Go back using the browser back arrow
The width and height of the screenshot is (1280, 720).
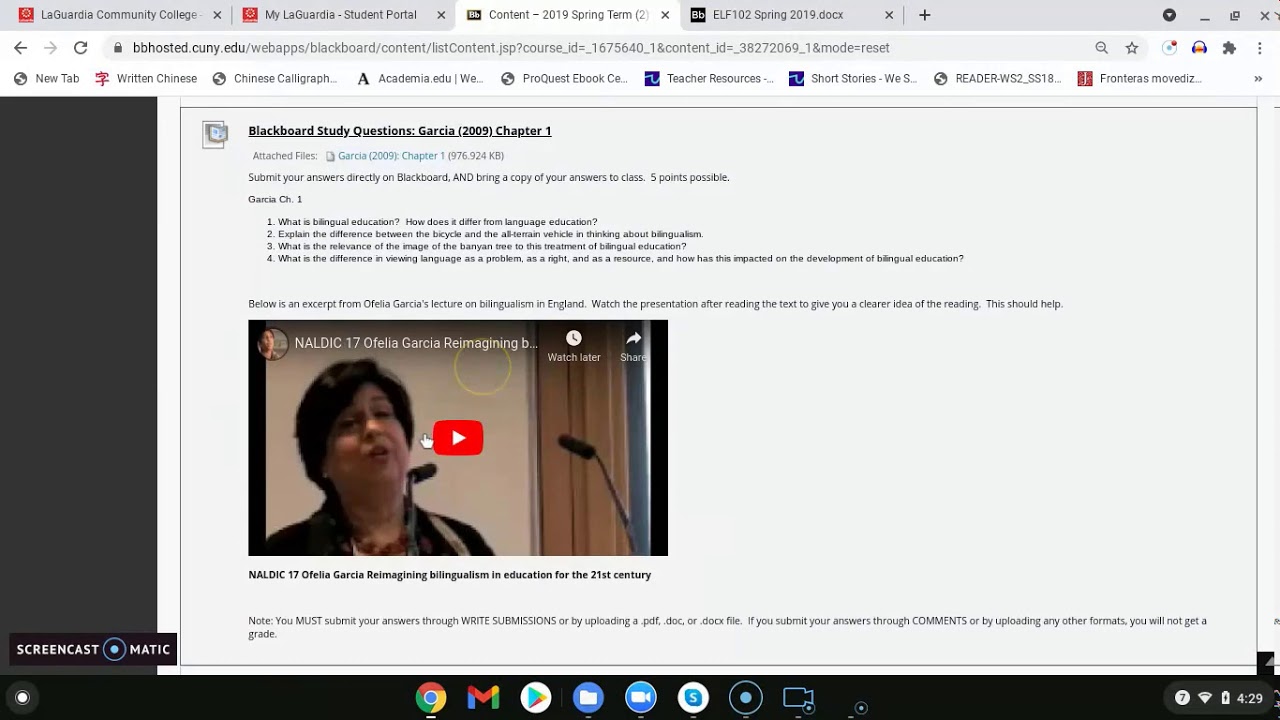(21, 48)
